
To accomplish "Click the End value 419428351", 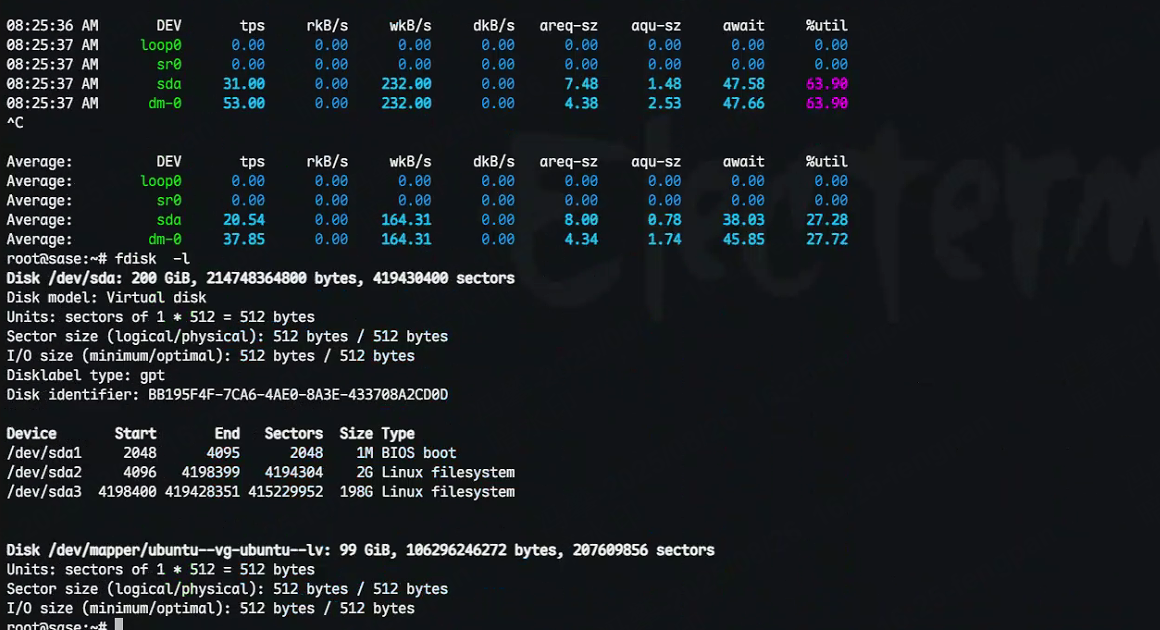I will tap(203, 492).
